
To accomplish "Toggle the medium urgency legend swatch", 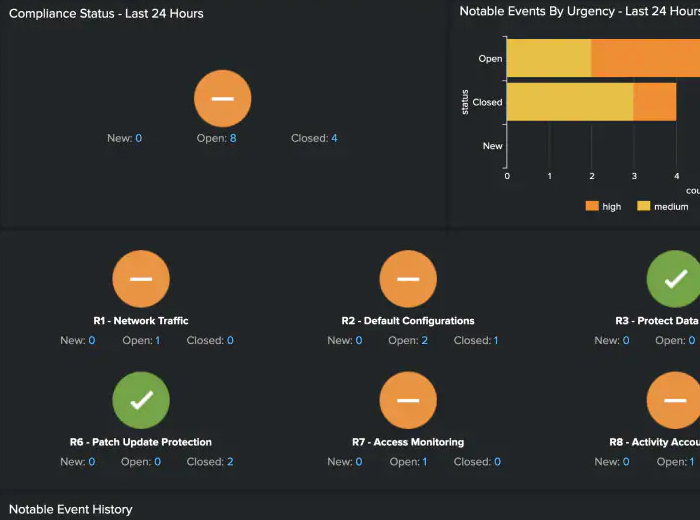I will [644, 206].
